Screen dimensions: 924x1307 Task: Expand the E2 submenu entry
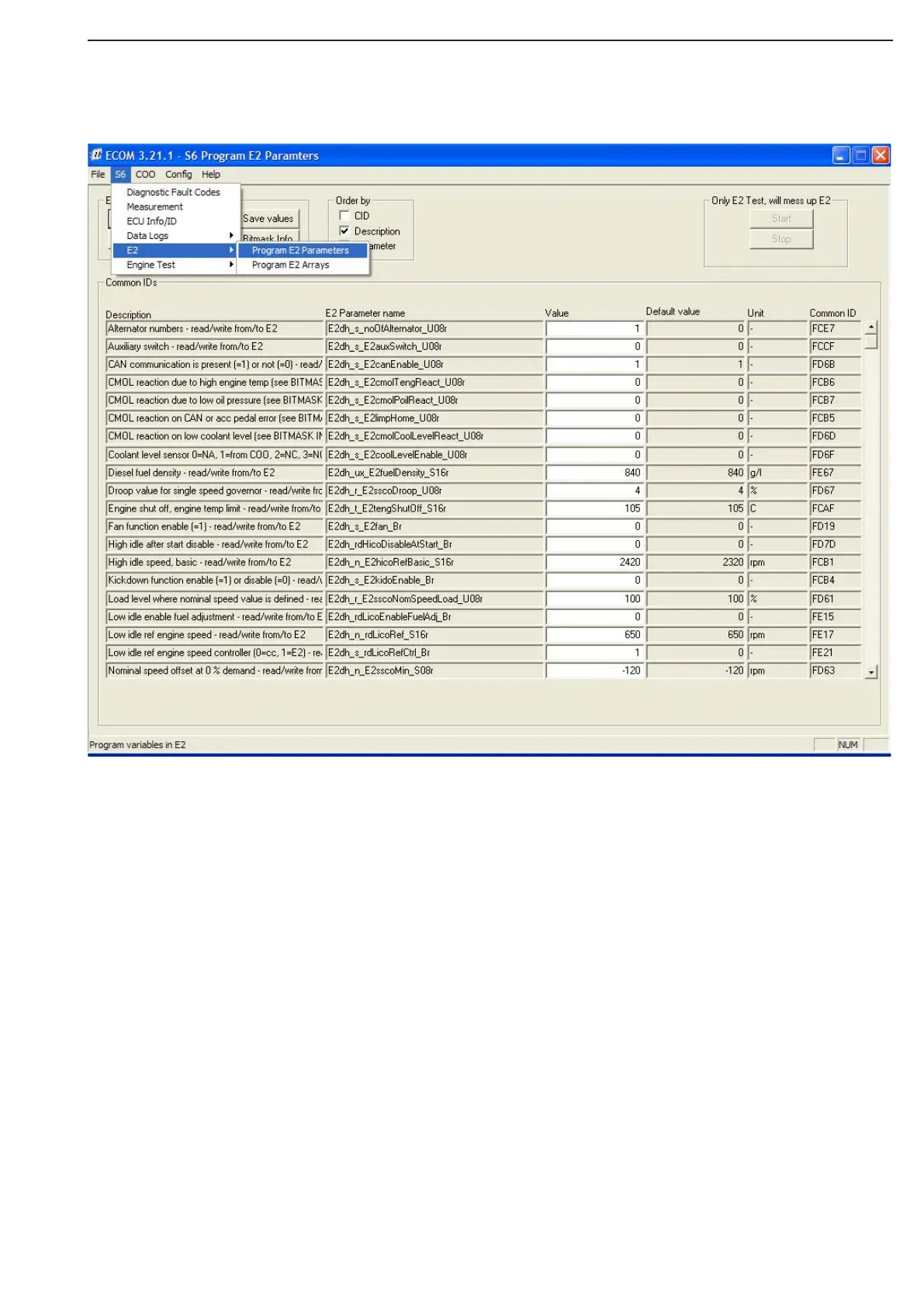176,251
